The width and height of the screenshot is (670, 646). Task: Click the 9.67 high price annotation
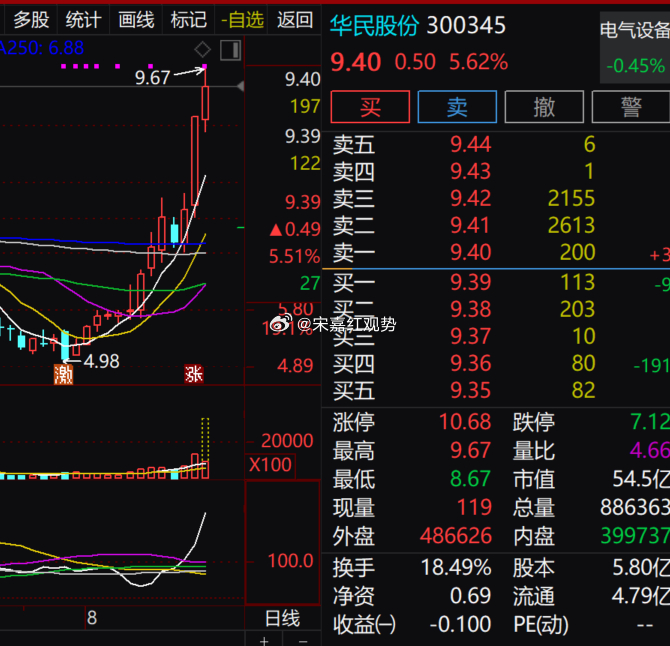coord(153,78)
